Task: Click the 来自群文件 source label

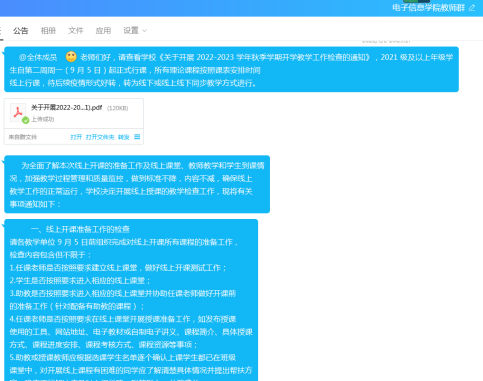Action: (23, 137)
